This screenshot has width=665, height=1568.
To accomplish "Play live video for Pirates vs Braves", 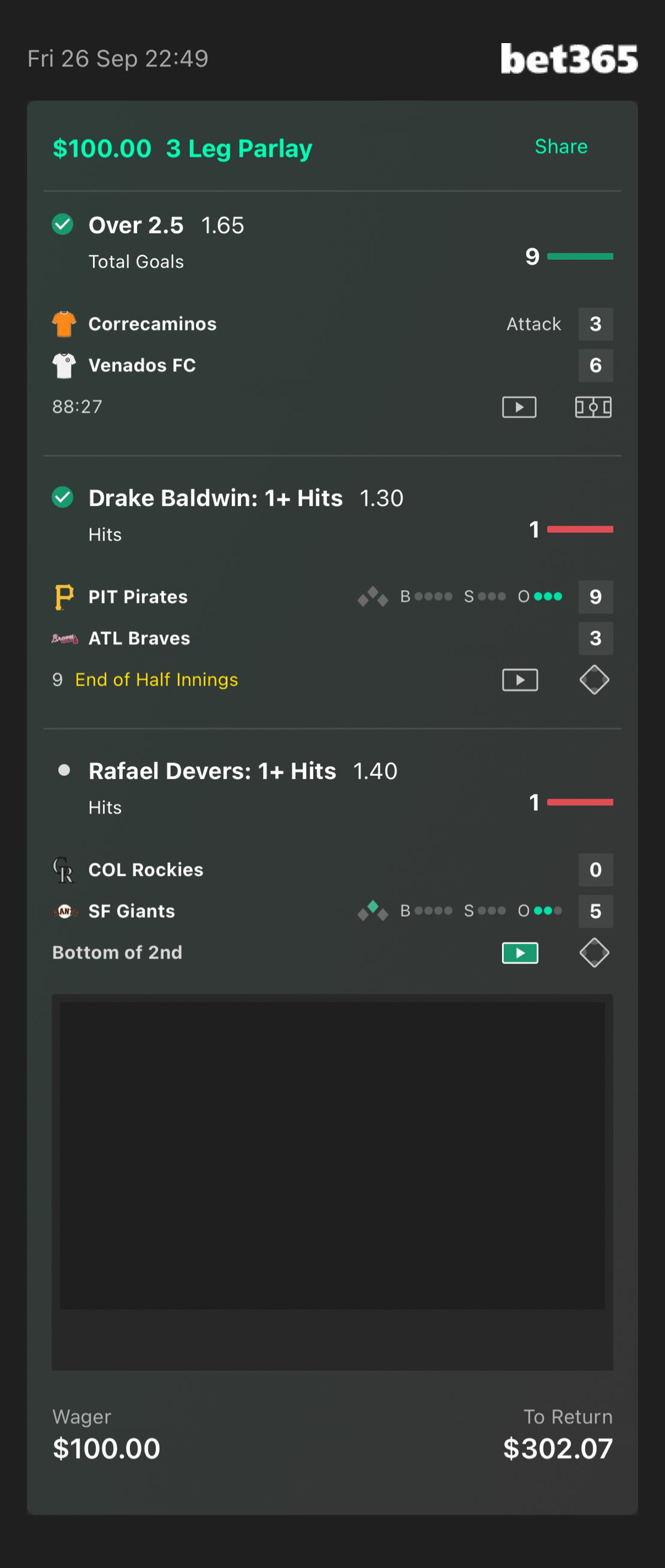I will coord(519,680).
